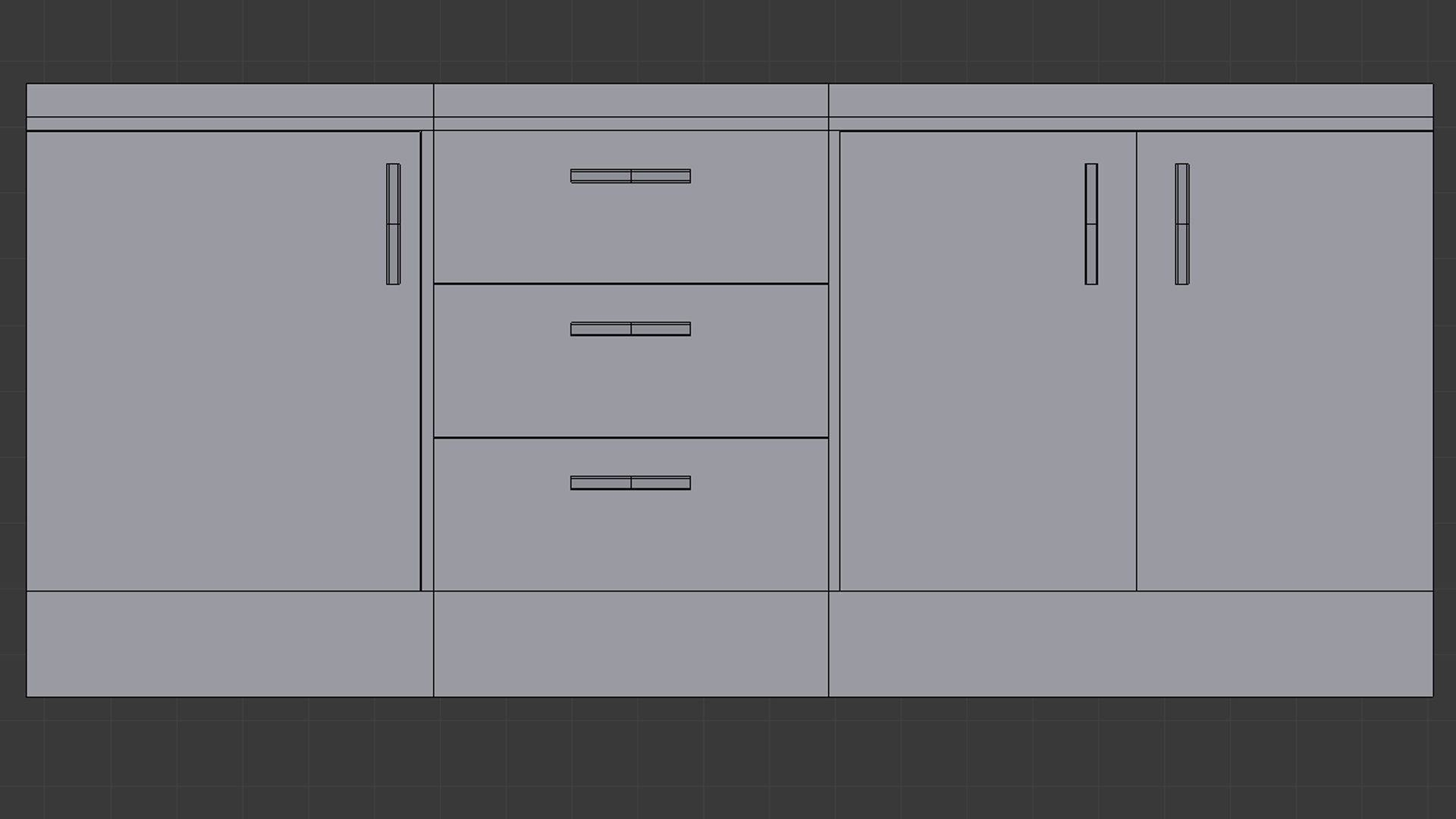Select the right cabinet's rightmost door
The height and width of the screenshot is (819, 1456).
click(1285, 361)
